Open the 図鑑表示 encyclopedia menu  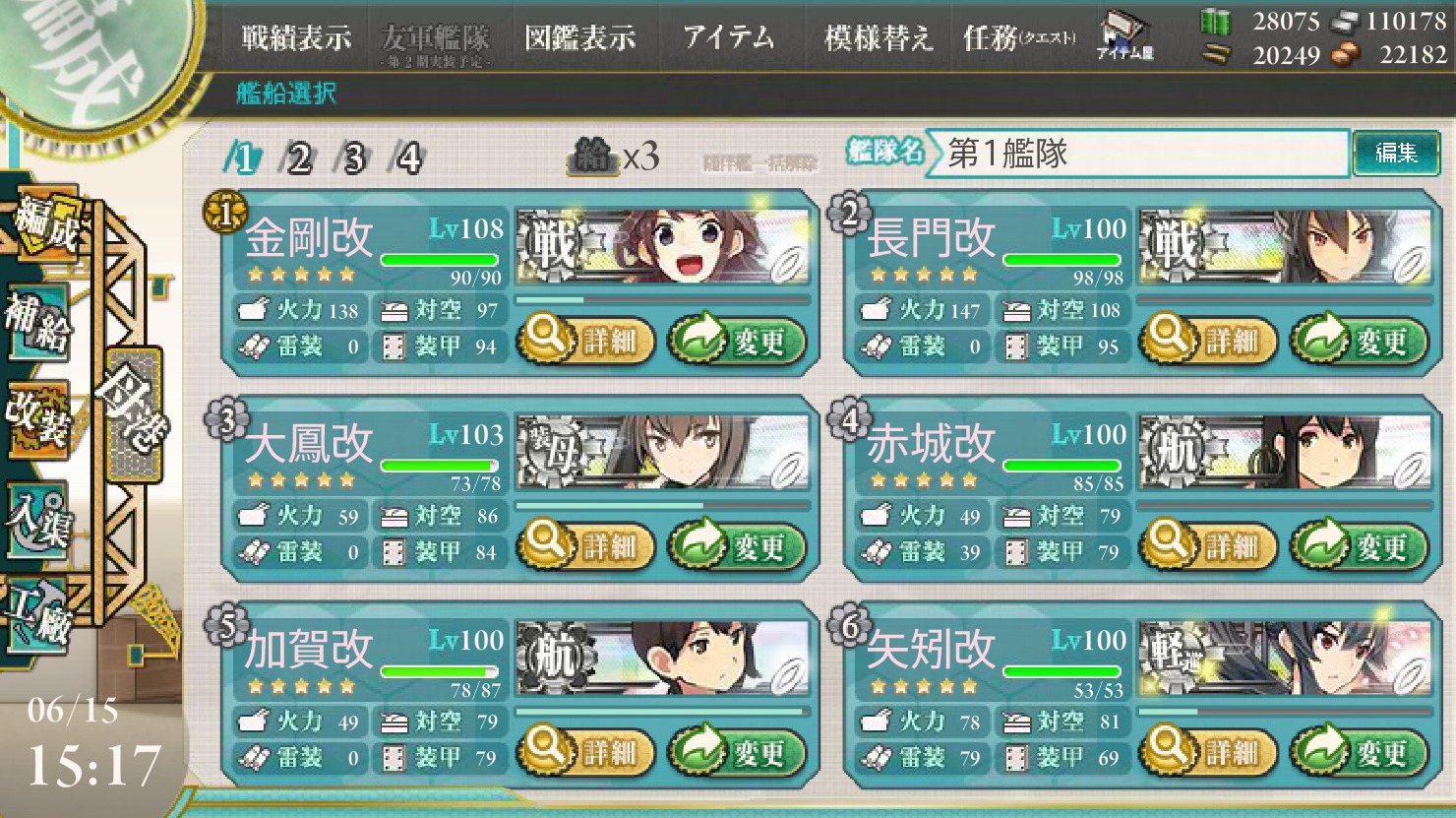[579, 38]
